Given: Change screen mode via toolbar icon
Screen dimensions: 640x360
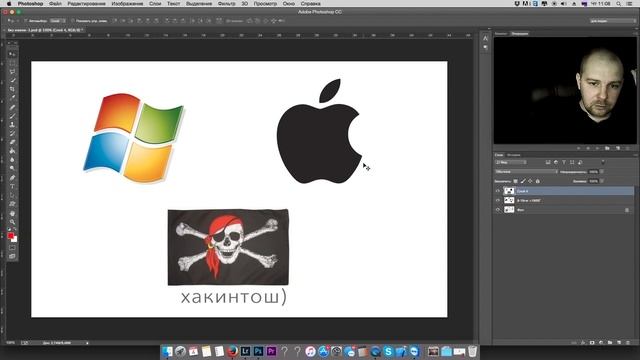Looking at the screenshot, I should point(12,256).
